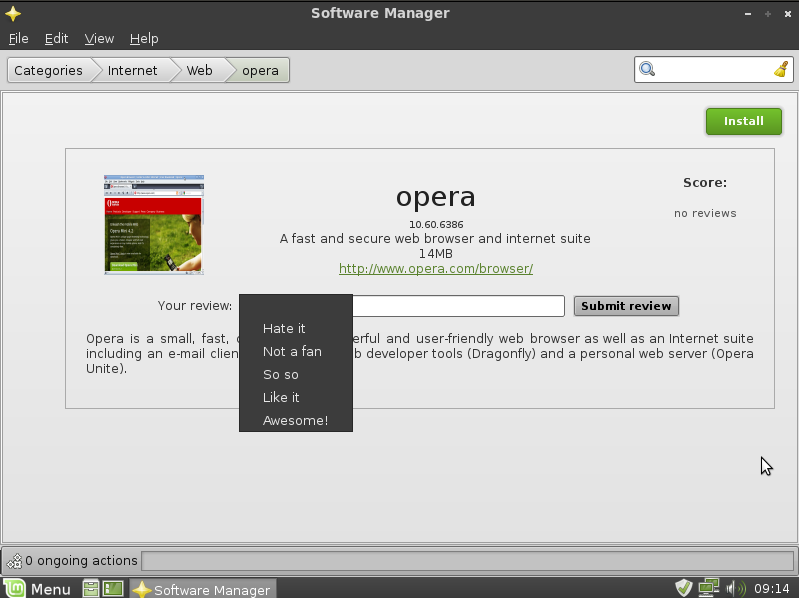
Task: Choose the 'Not a fan' rating
Action: pyautogui.click(x=296, y=351)
